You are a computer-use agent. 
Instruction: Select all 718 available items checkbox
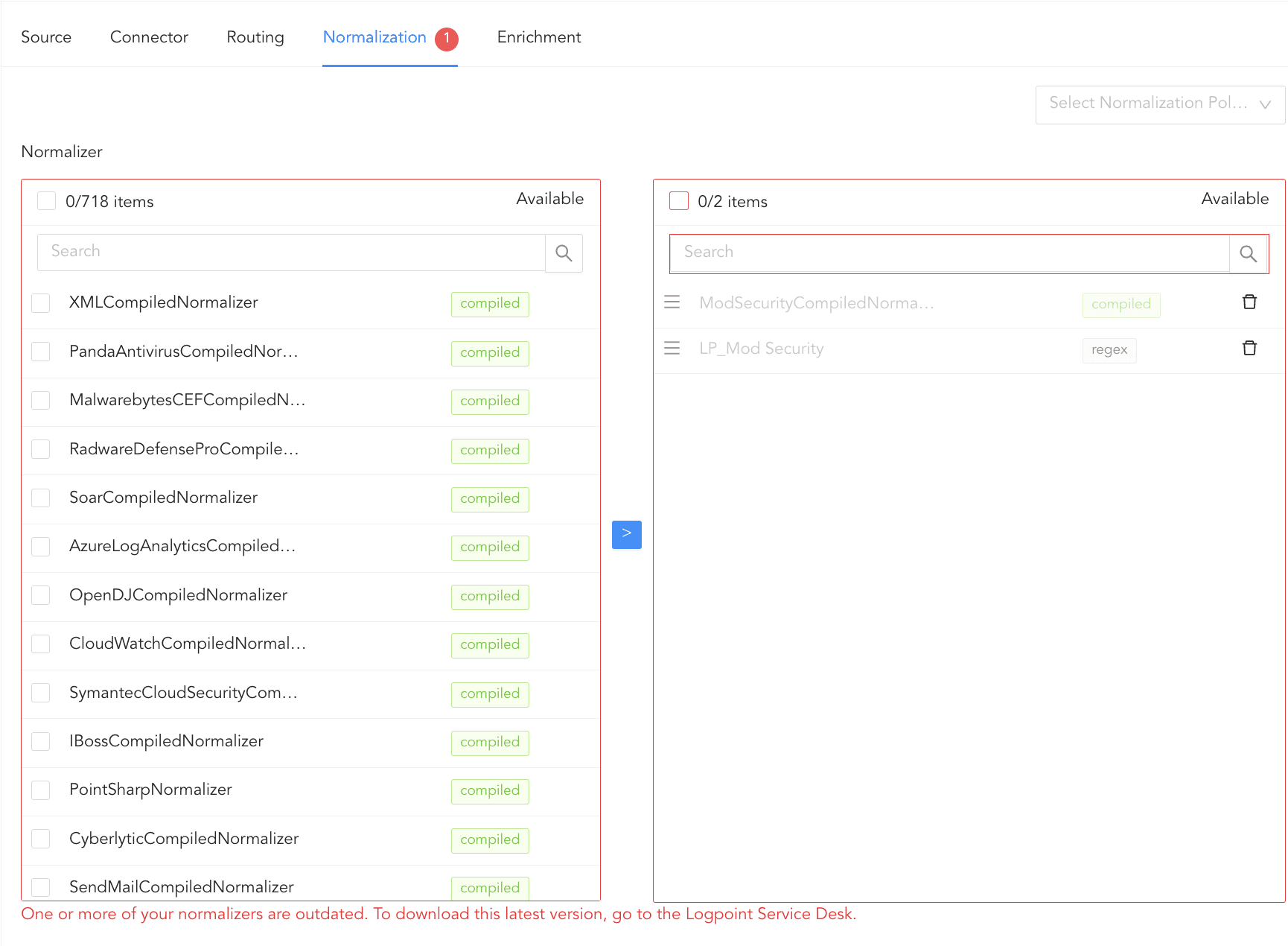click(47, 201)
